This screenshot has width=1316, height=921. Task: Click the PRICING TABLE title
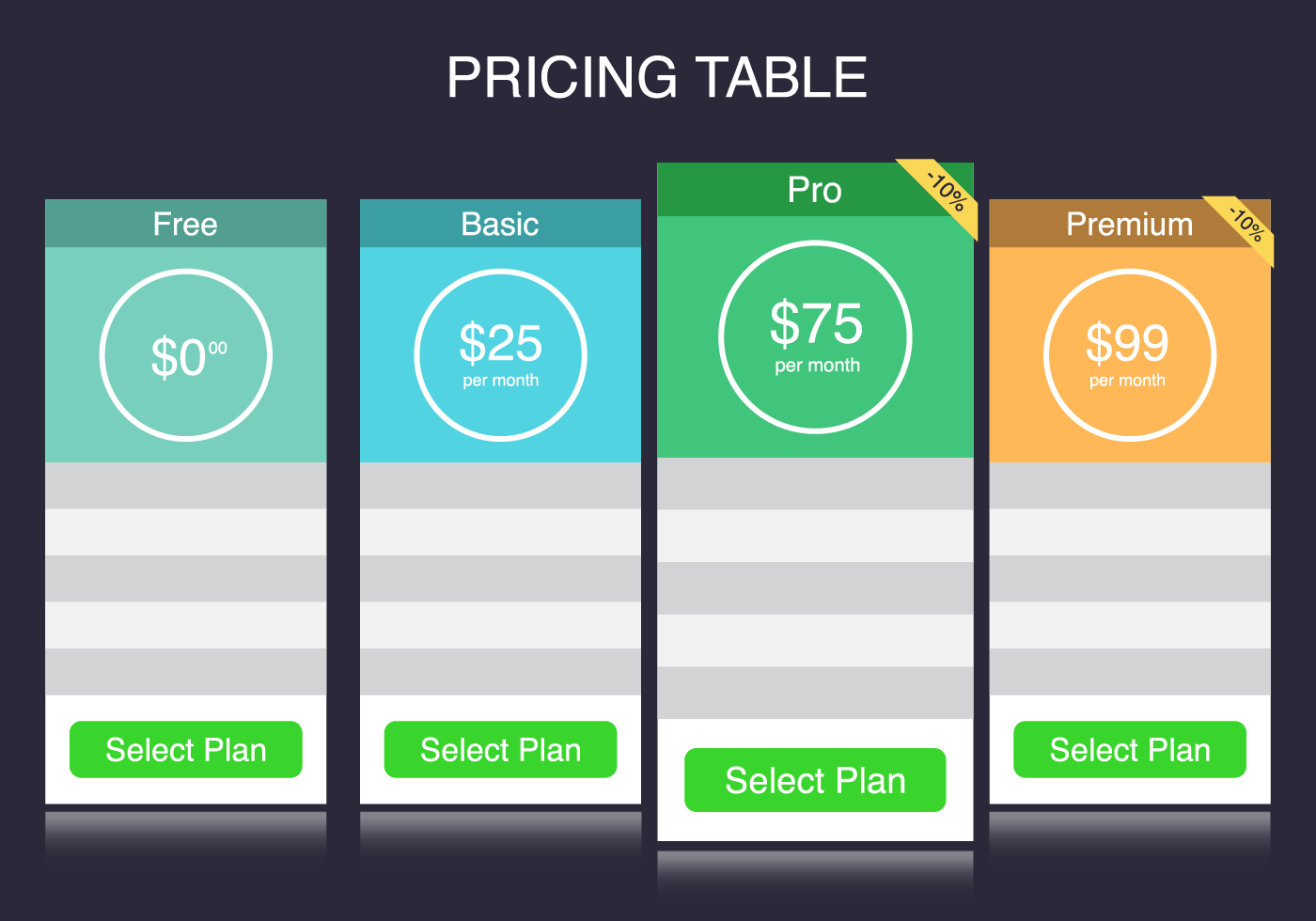(657, 77)
